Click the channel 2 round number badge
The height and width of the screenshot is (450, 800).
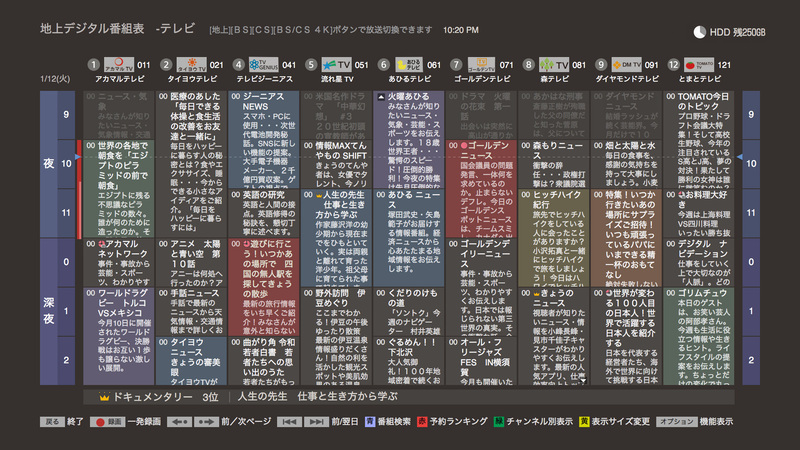166,65
